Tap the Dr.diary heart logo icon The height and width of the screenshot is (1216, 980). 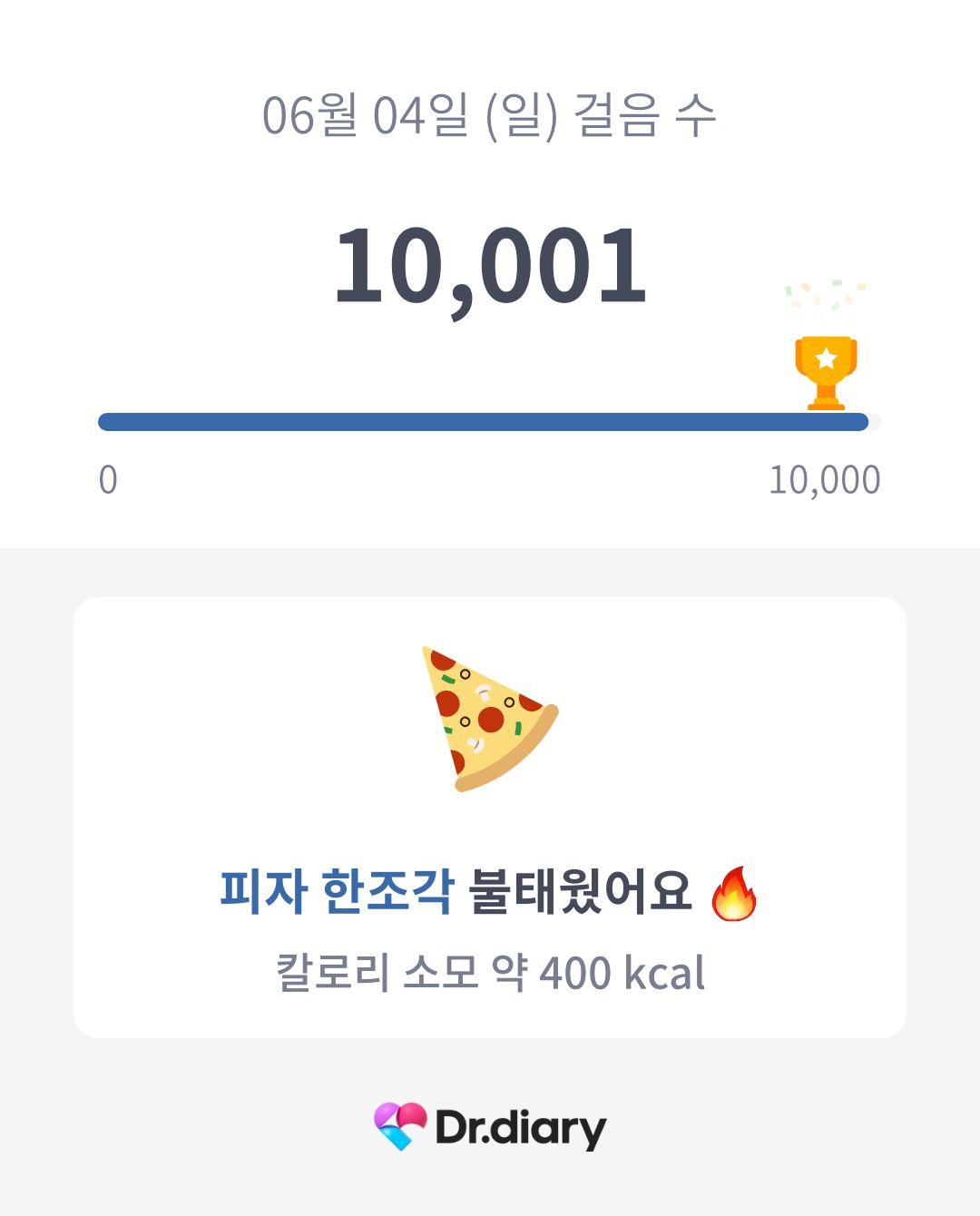coord(400,1126)
